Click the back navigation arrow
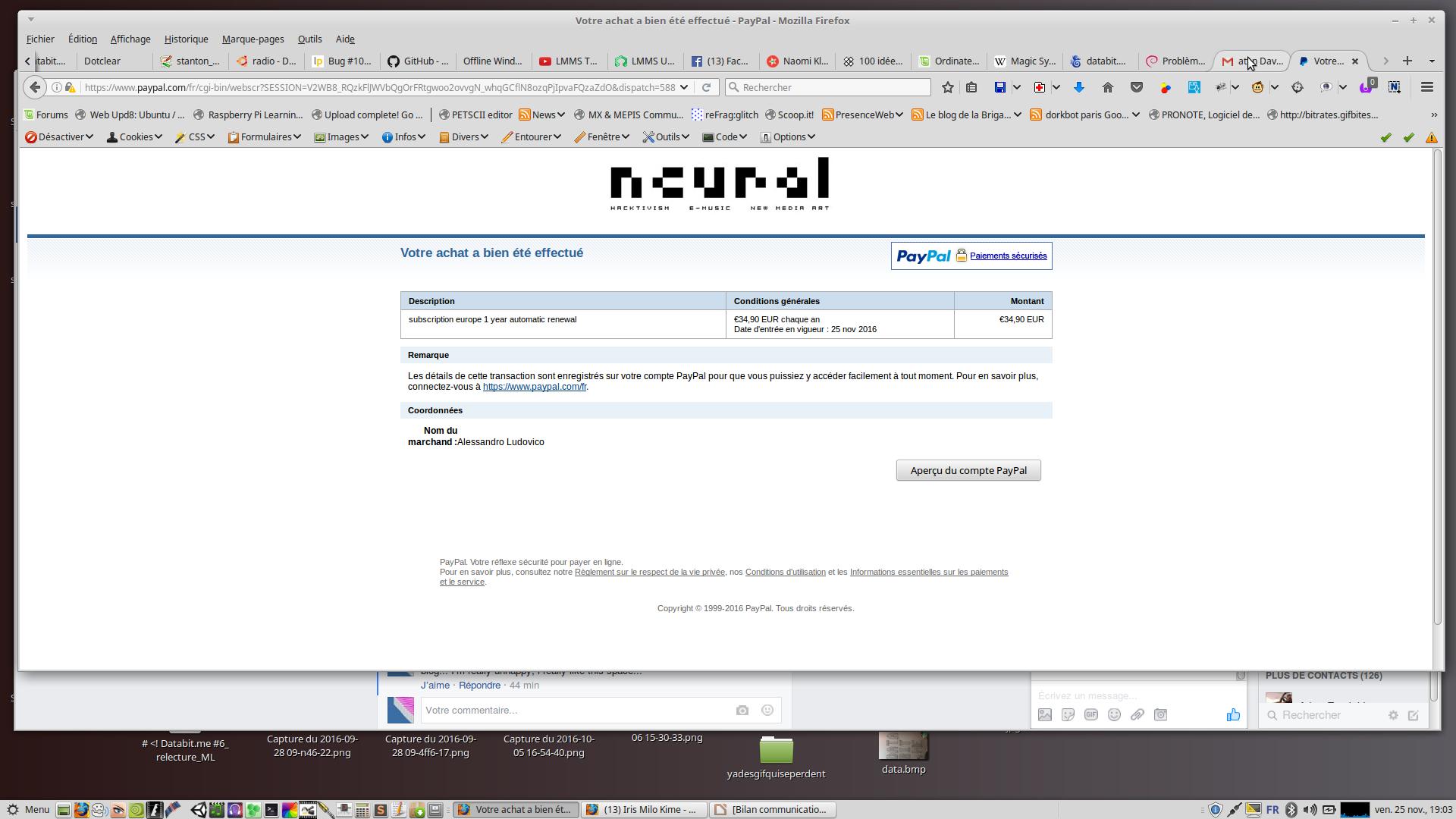This screenshot has height=819, width=1456. point(35,87)
